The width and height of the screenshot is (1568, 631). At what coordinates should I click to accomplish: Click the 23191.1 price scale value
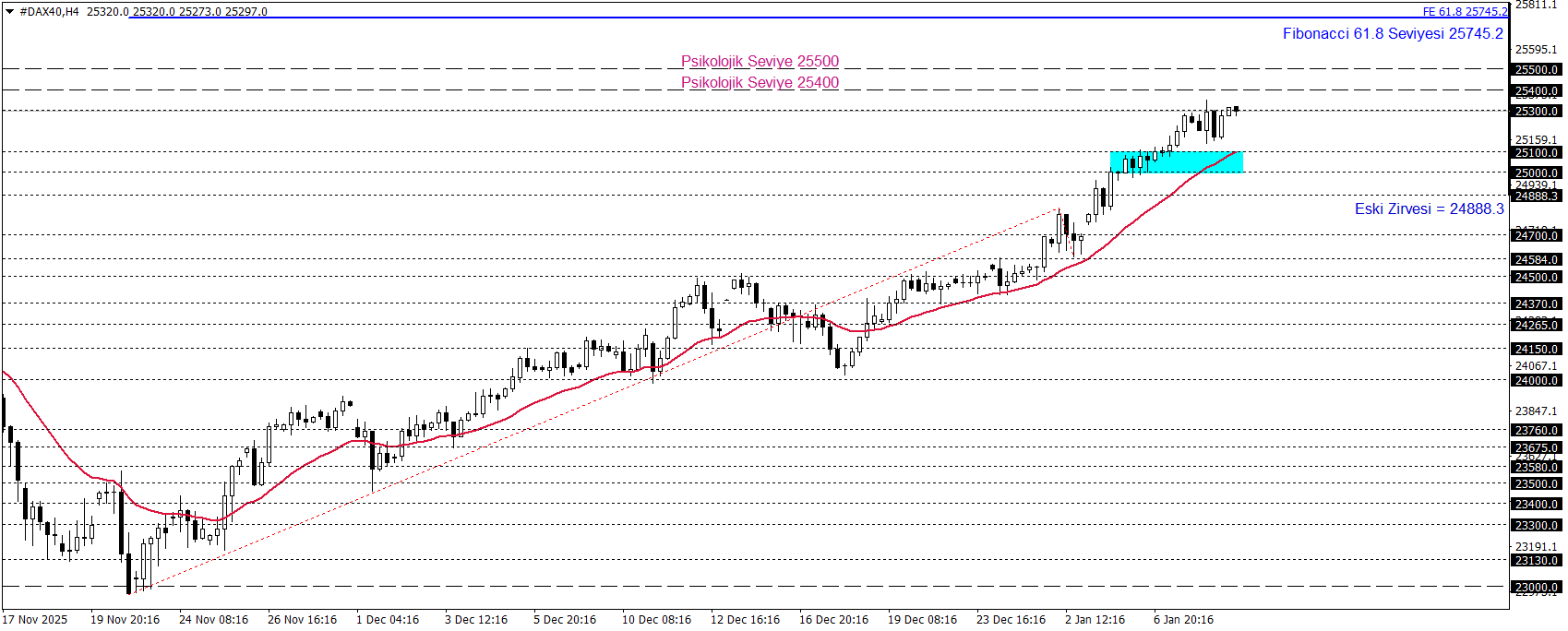click(1537, 546)
